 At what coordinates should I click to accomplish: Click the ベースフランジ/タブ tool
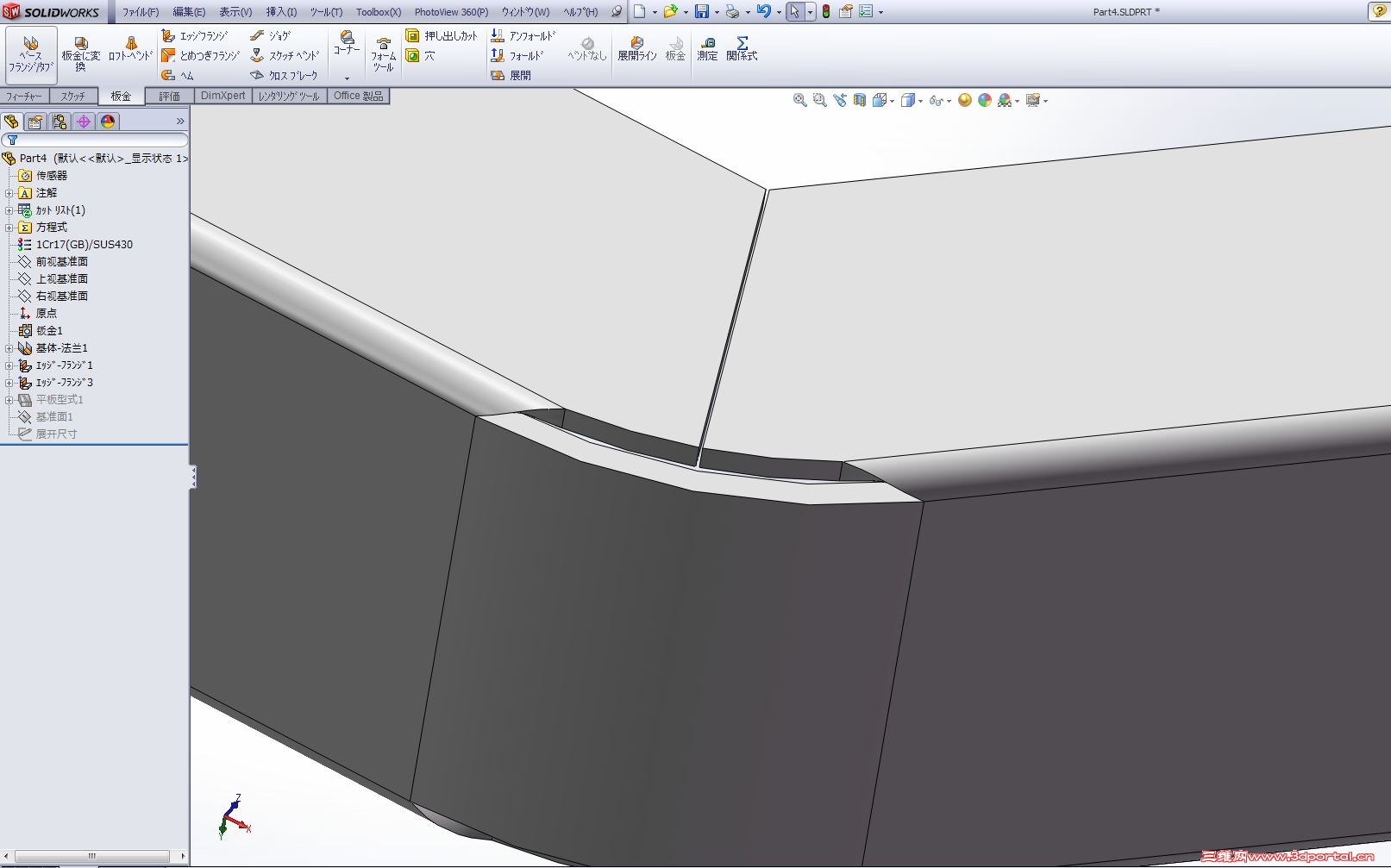pos(31,54)
